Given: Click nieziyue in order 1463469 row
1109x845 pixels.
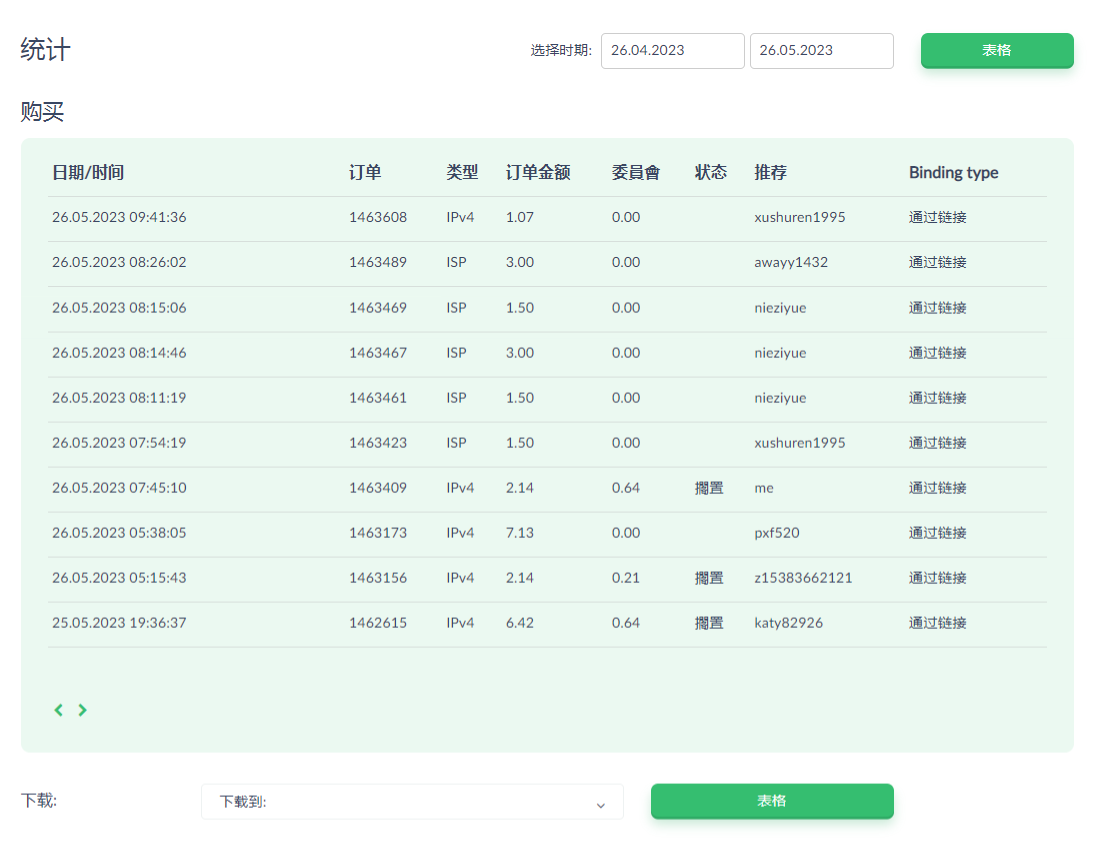Looking at the screenshot, I should coord(780,308).
